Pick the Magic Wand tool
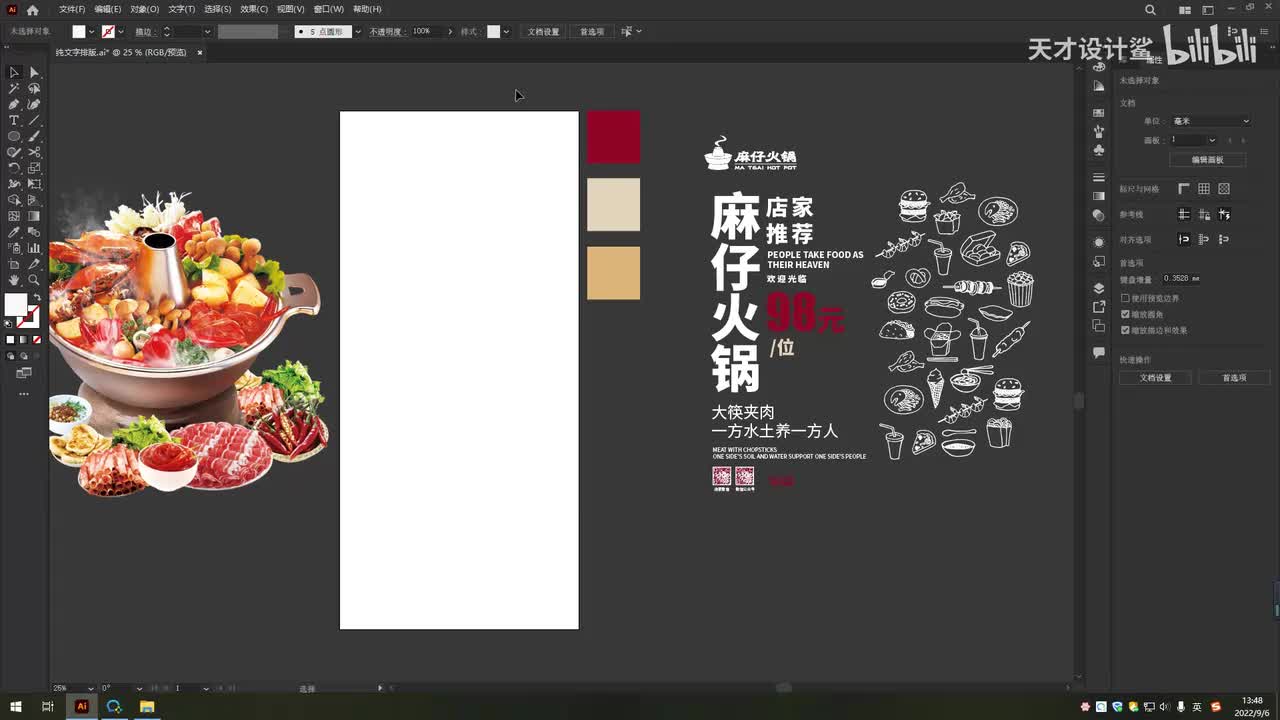This screenshot has height=720, width=1280. click(x=14, y=88)
